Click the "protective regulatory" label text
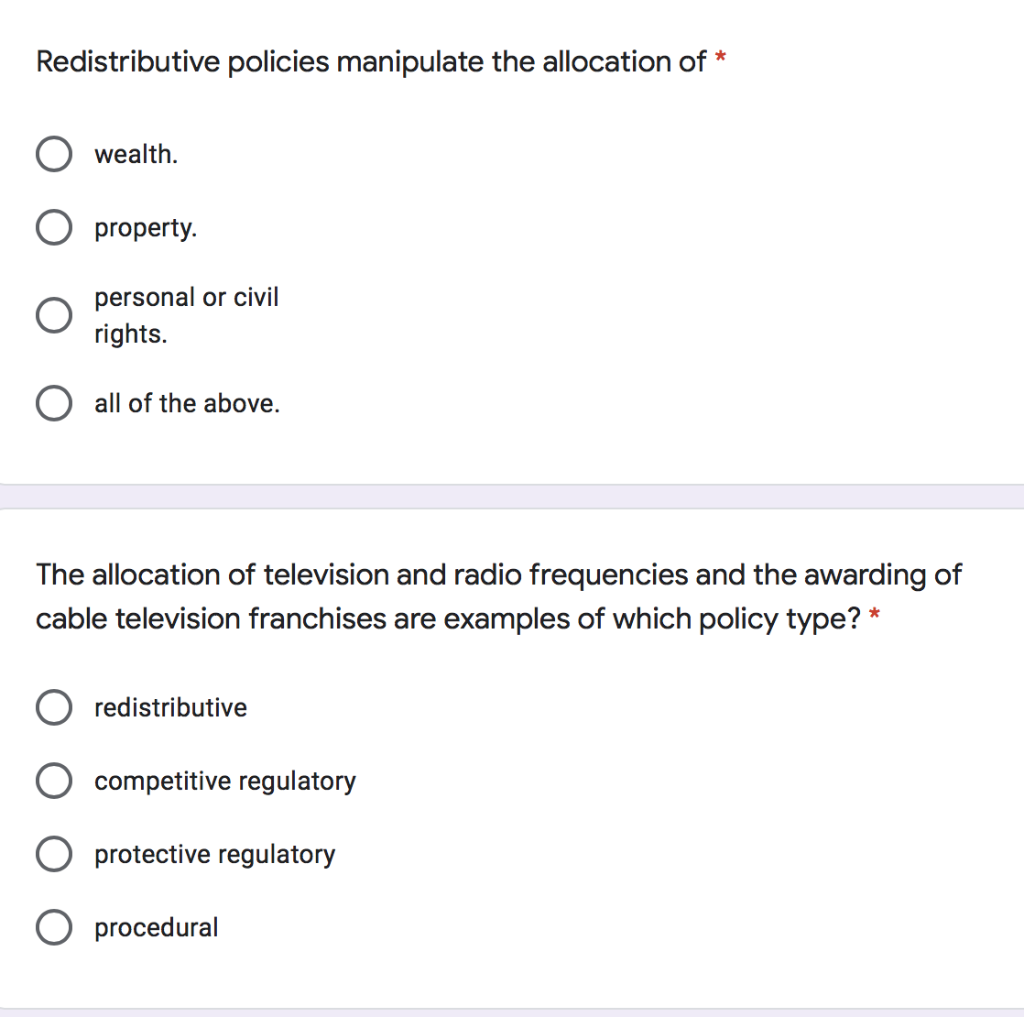Viewport: 1024px width, 1017px height. [214, 853]
